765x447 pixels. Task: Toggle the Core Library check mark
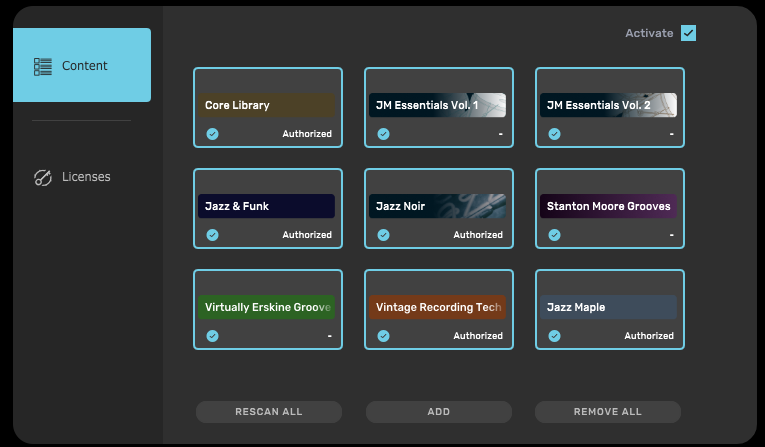tap(212, 134)
